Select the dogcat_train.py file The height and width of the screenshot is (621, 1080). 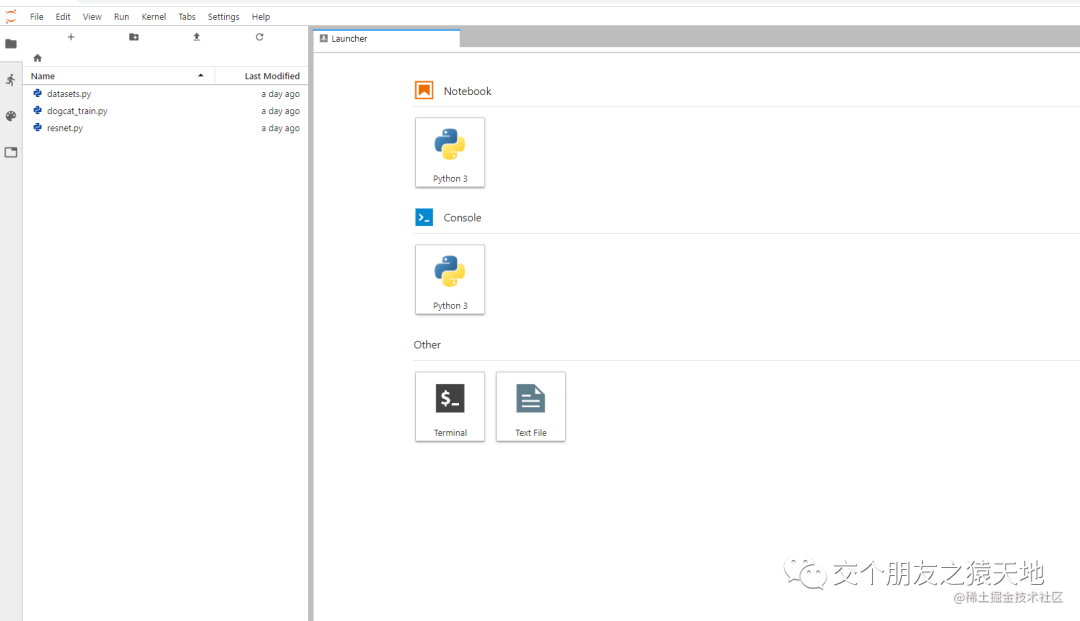coord(165,111)
